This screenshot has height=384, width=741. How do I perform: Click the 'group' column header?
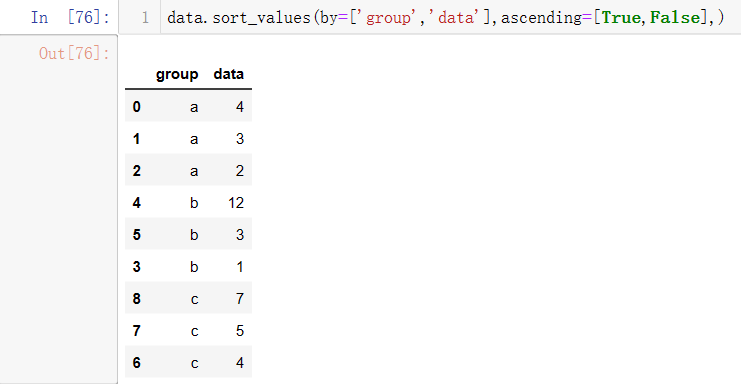point(177,74)
